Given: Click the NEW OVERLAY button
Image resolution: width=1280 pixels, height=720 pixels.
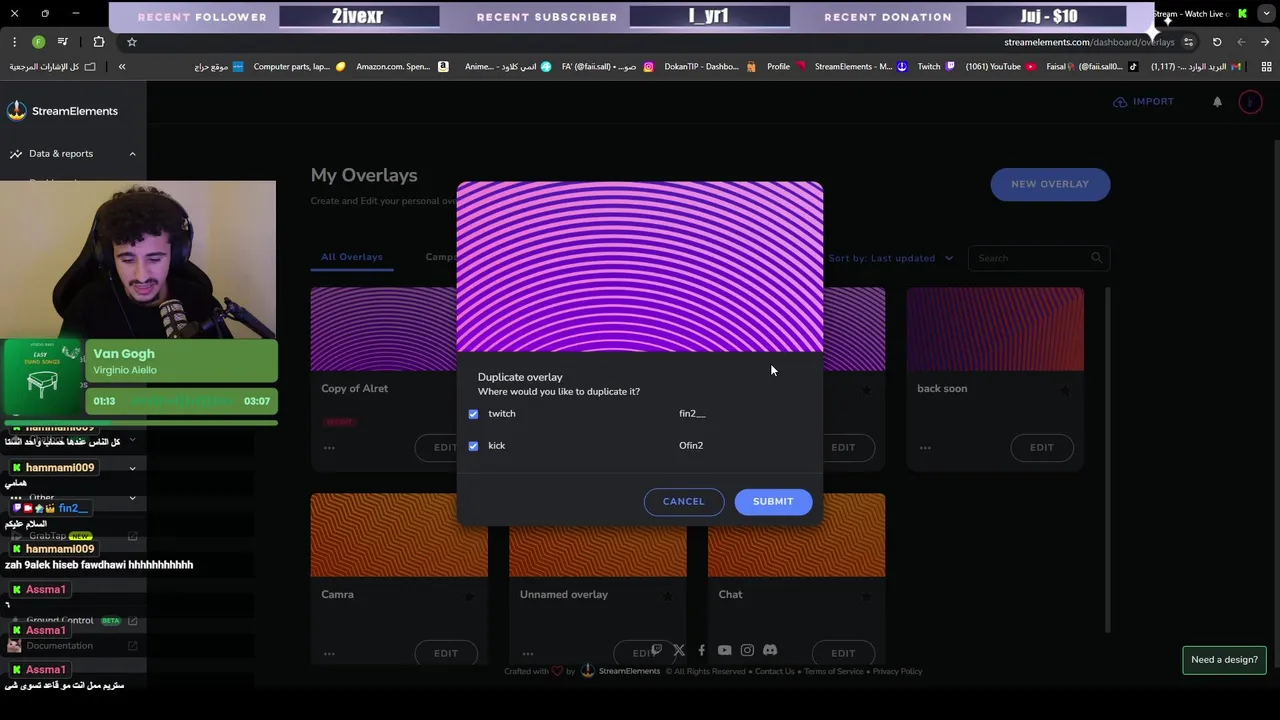Looking at the screenshot, I should (1050, 184).
